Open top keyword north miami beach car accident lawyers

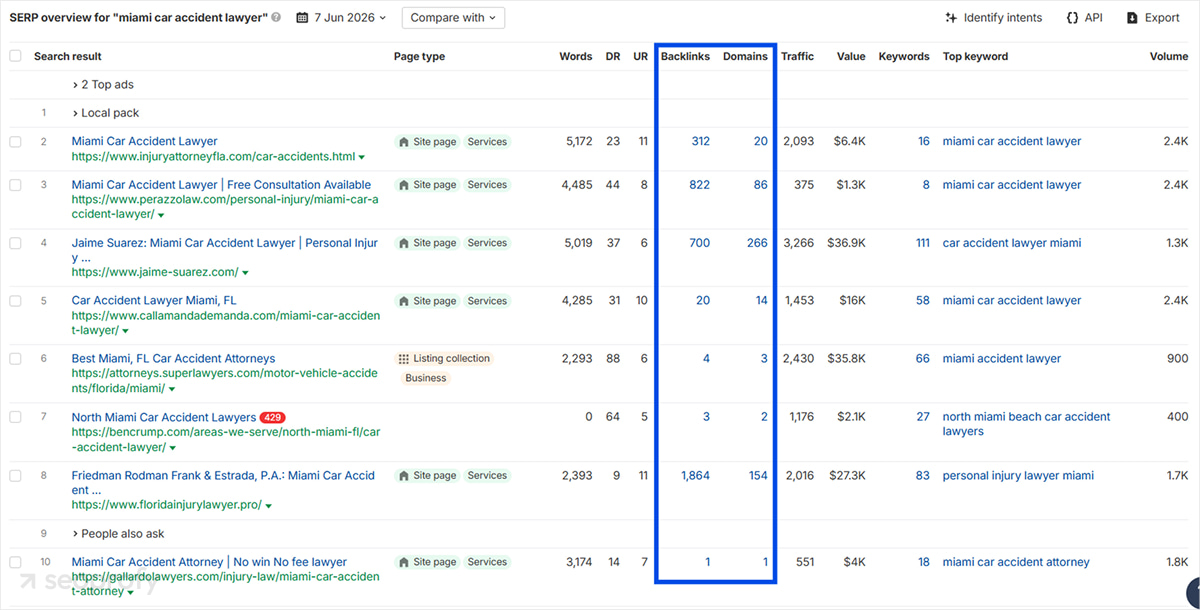click(1027, 424)
